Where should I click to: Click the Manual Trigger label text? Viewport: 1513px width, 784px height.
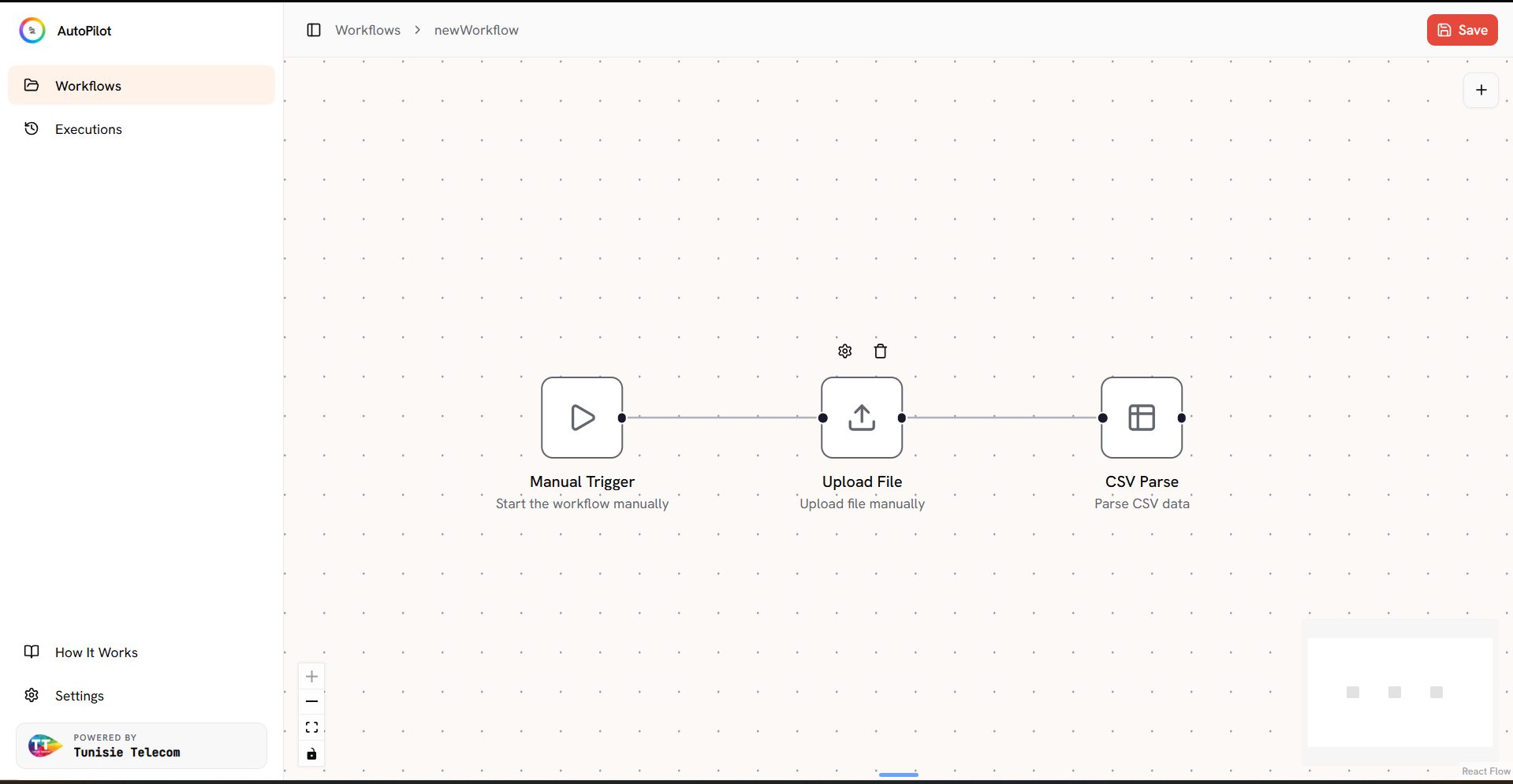(582, 481)
